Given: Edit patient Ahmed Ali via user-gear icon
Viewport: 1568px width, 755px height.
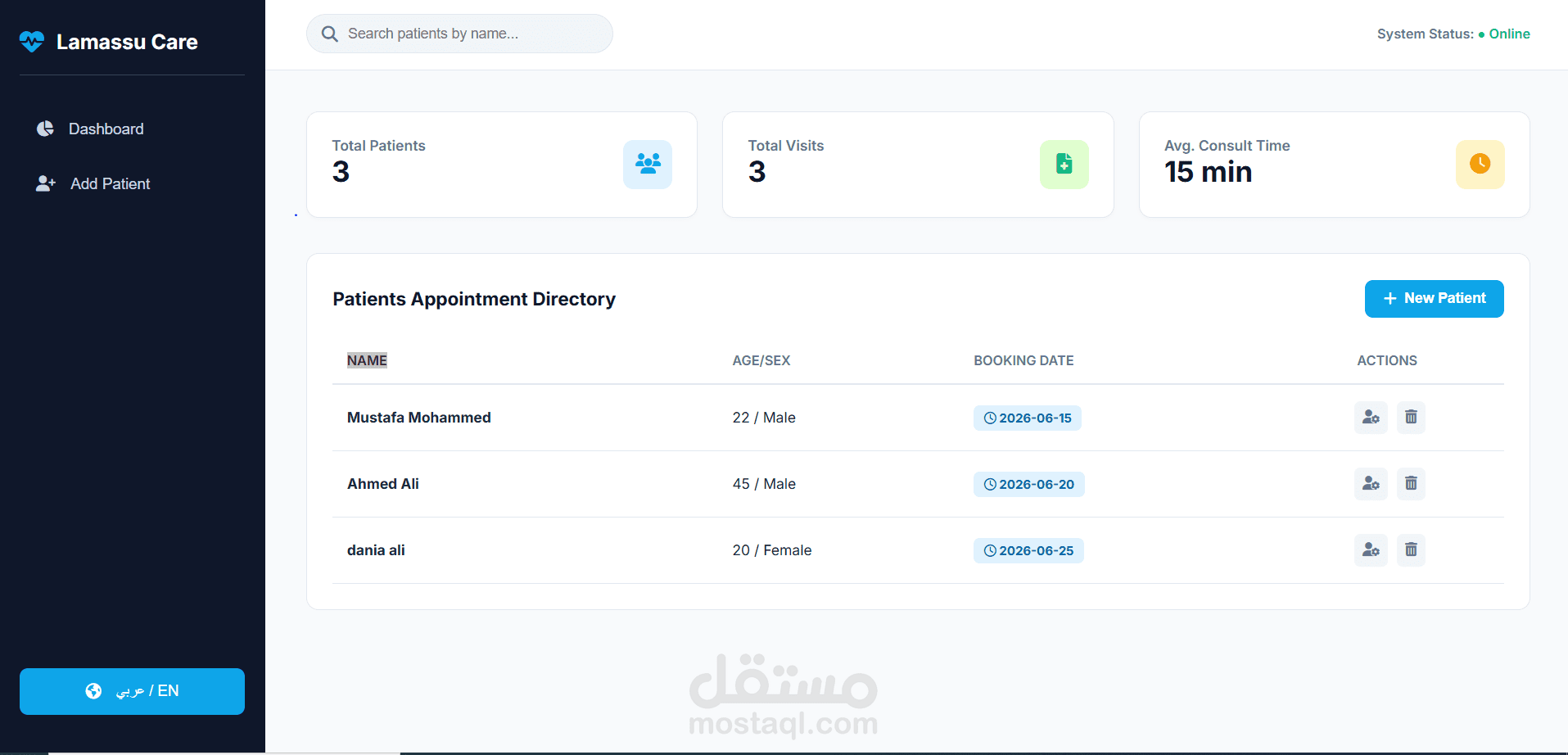Looking at the screenshot, I should point(1371,484).
